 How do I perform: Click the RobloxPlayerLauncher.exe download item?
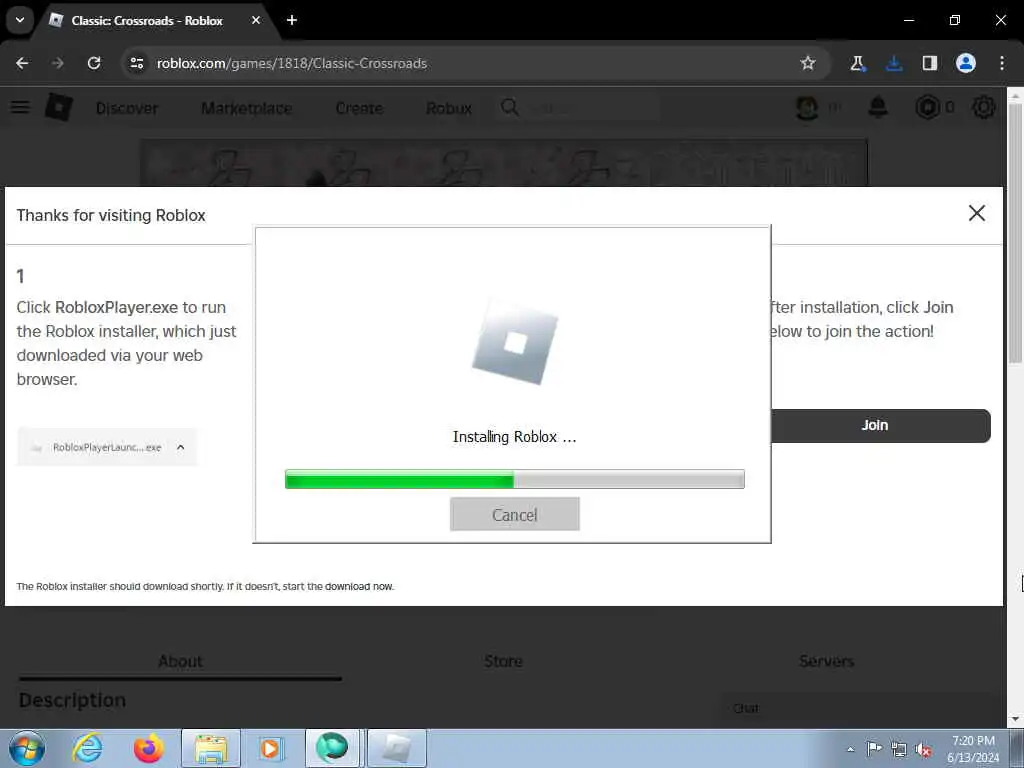106,447
